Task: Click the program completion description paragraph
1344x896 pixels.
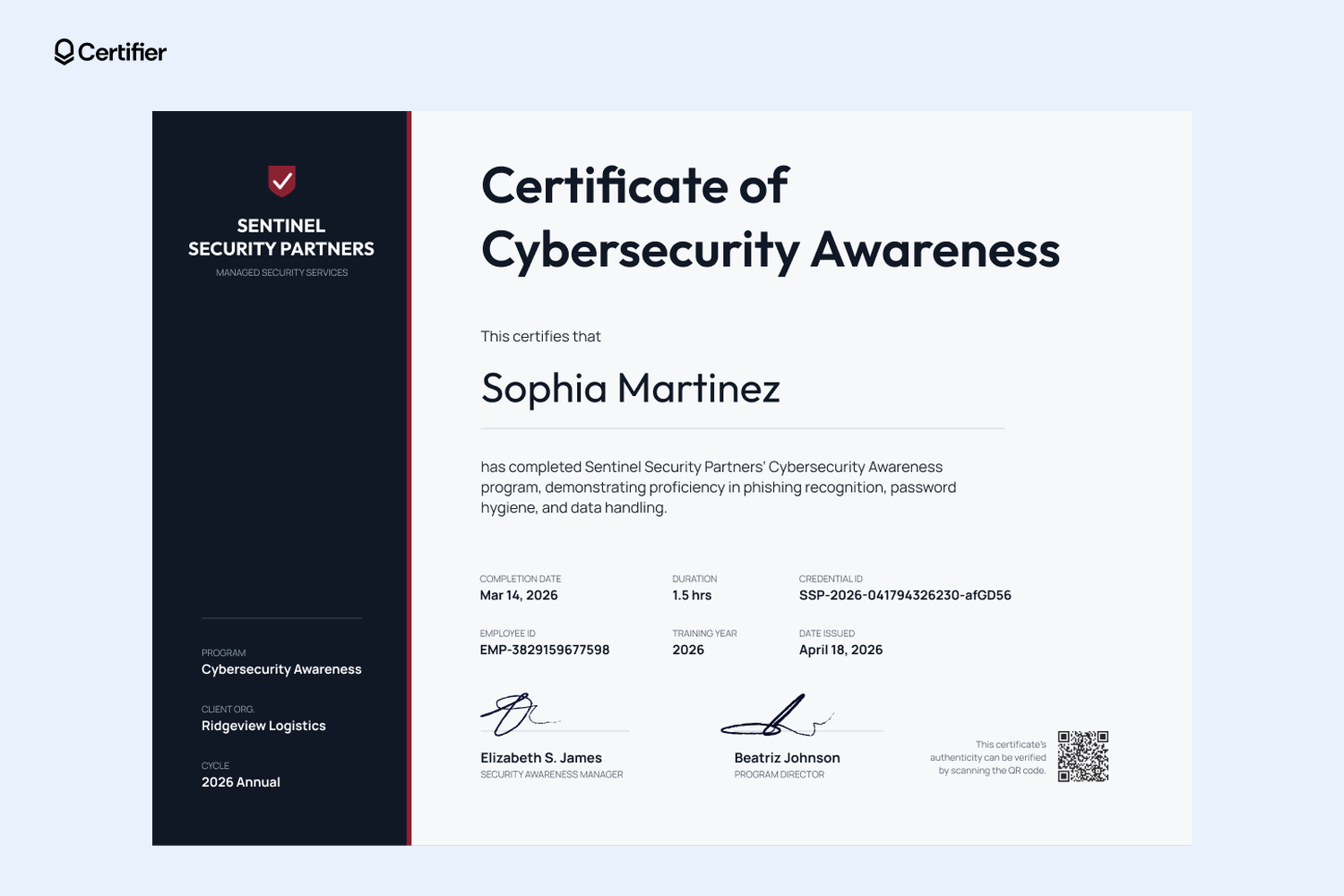Action: click(719, 487)
